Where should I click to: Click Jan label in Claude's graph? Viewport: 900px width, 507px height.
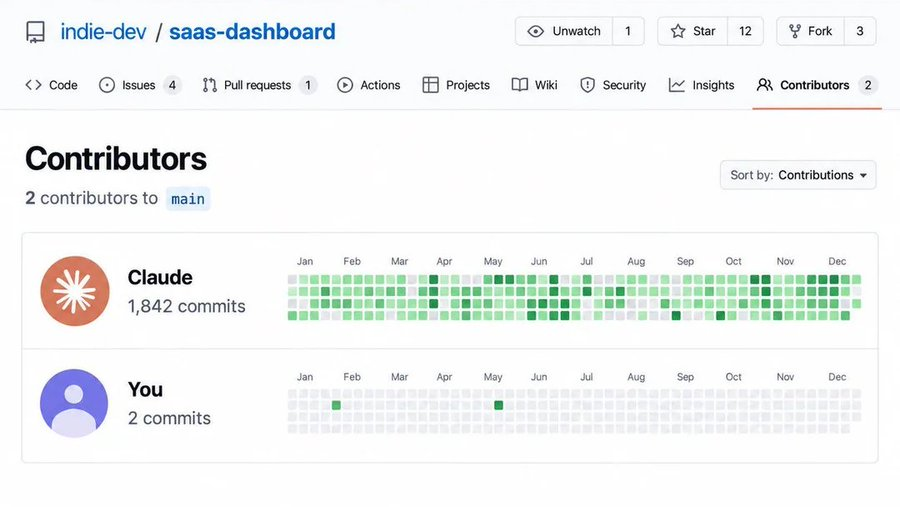[305, 261]
